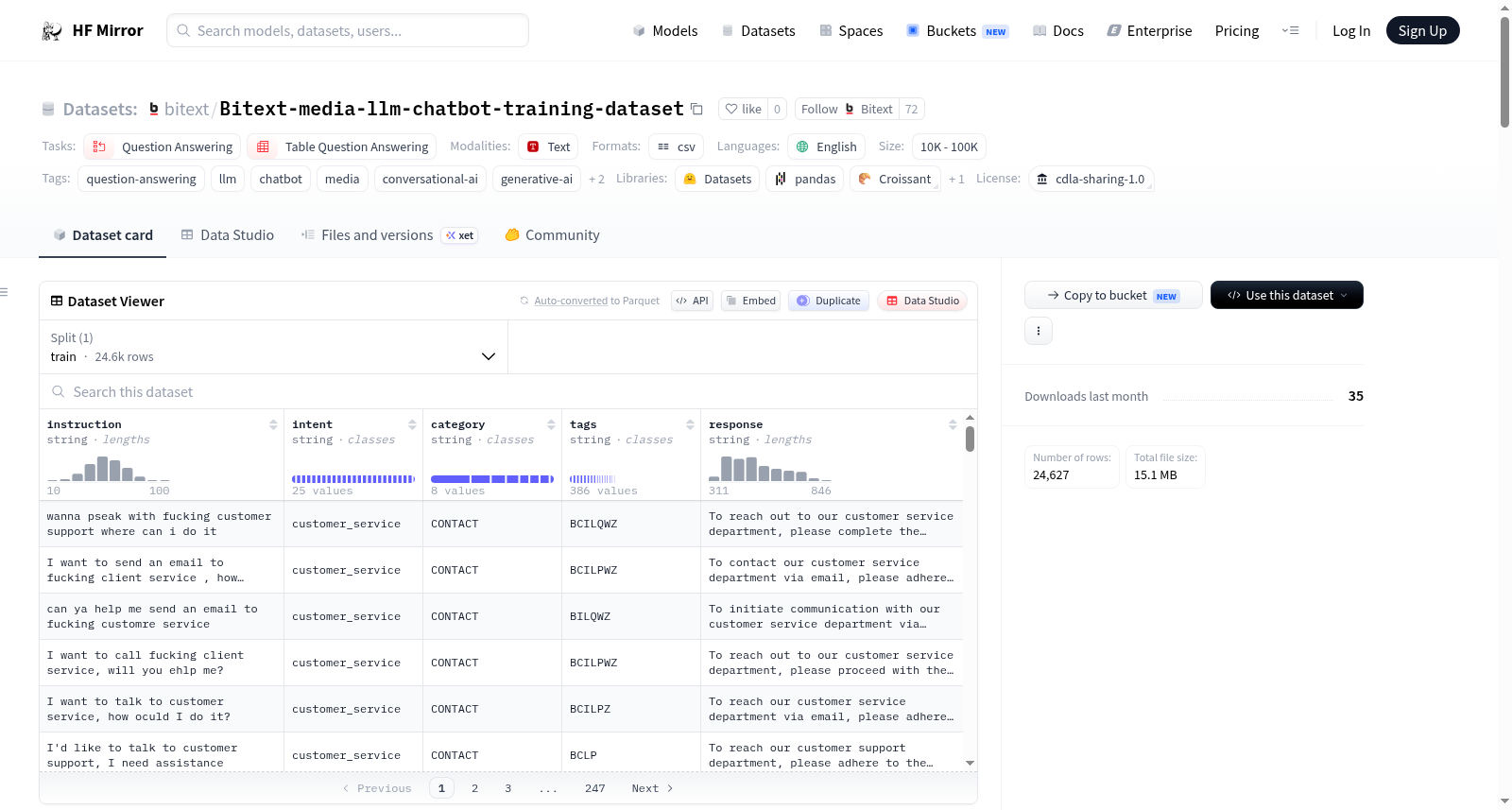Click the Table Question Answering task tag
The image size is (1512, 810).
click(342, 146)
